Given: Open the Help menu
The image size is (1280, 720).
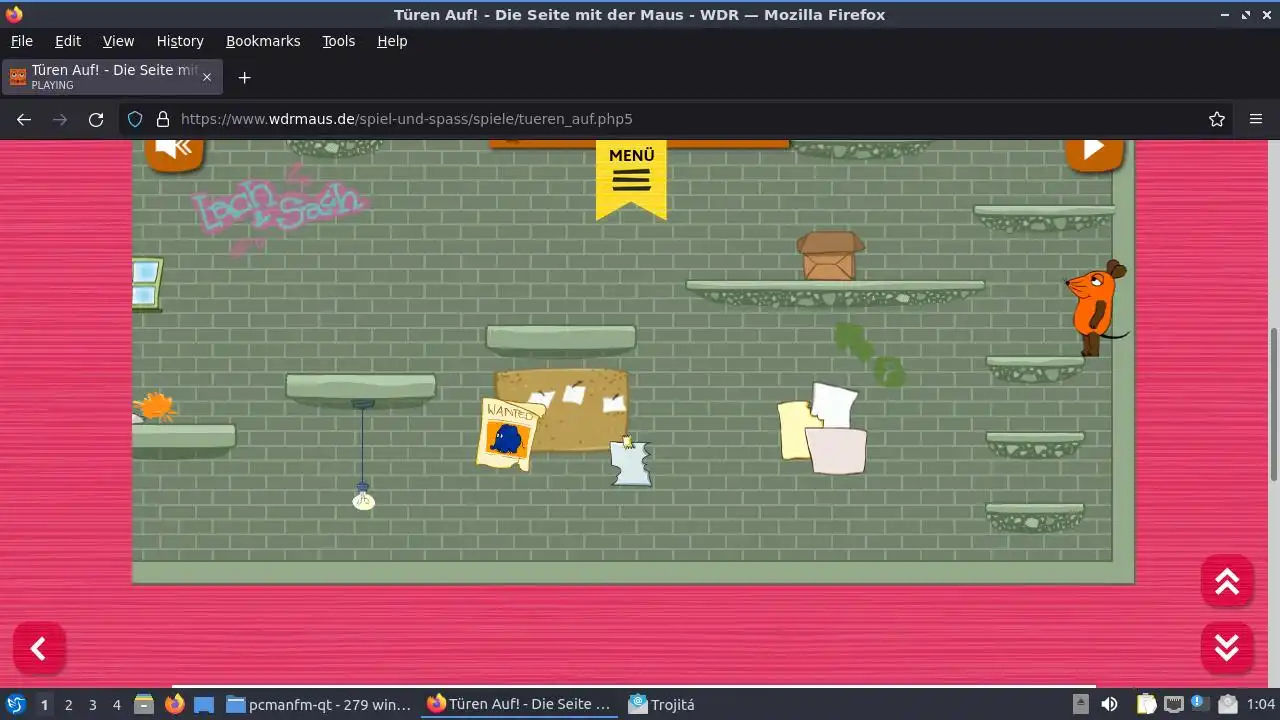Looking at the screenshot, I should pyautogui.click(x=392, y=41).
